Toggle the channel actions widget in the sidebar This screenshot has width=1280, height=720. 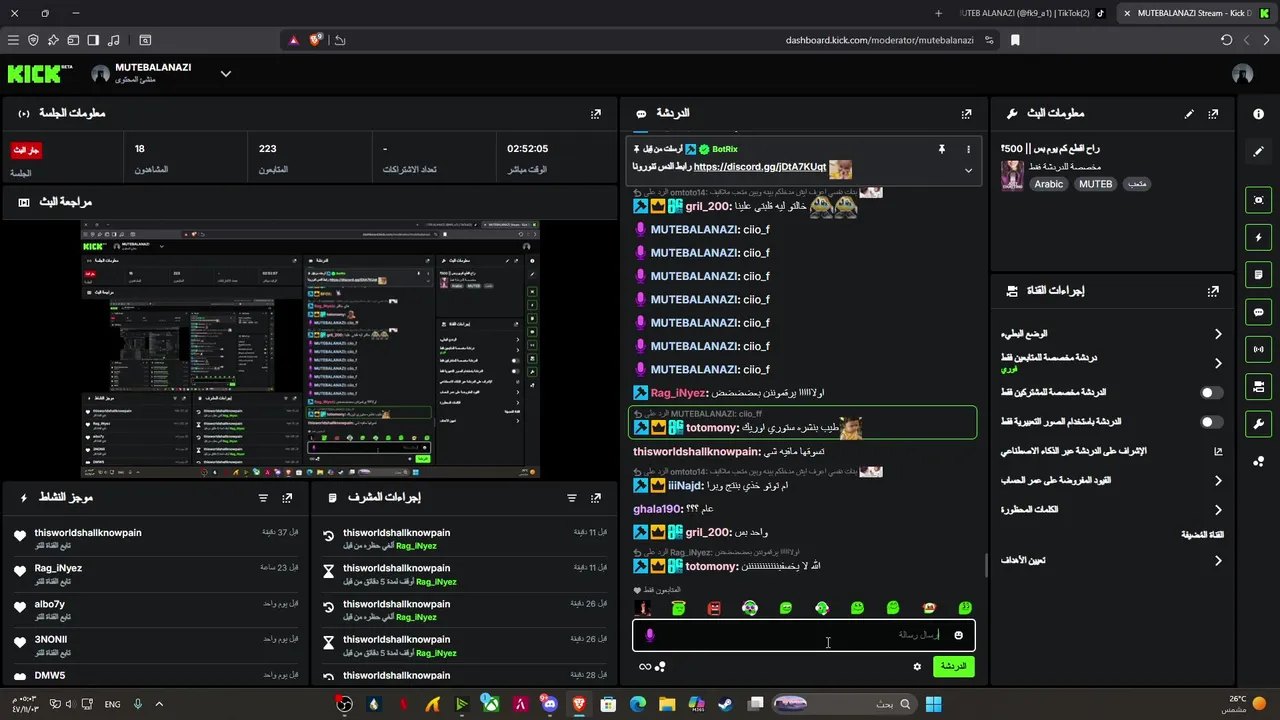pyautogui.click(x=1259, y=386)
